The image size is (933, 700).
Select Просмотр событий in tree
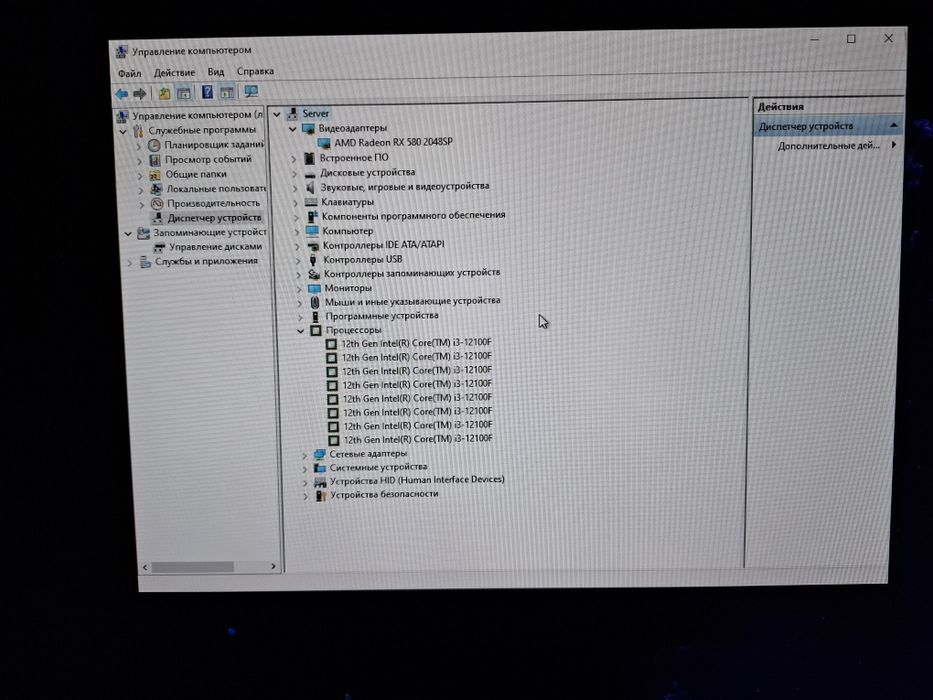pos(208,160)
